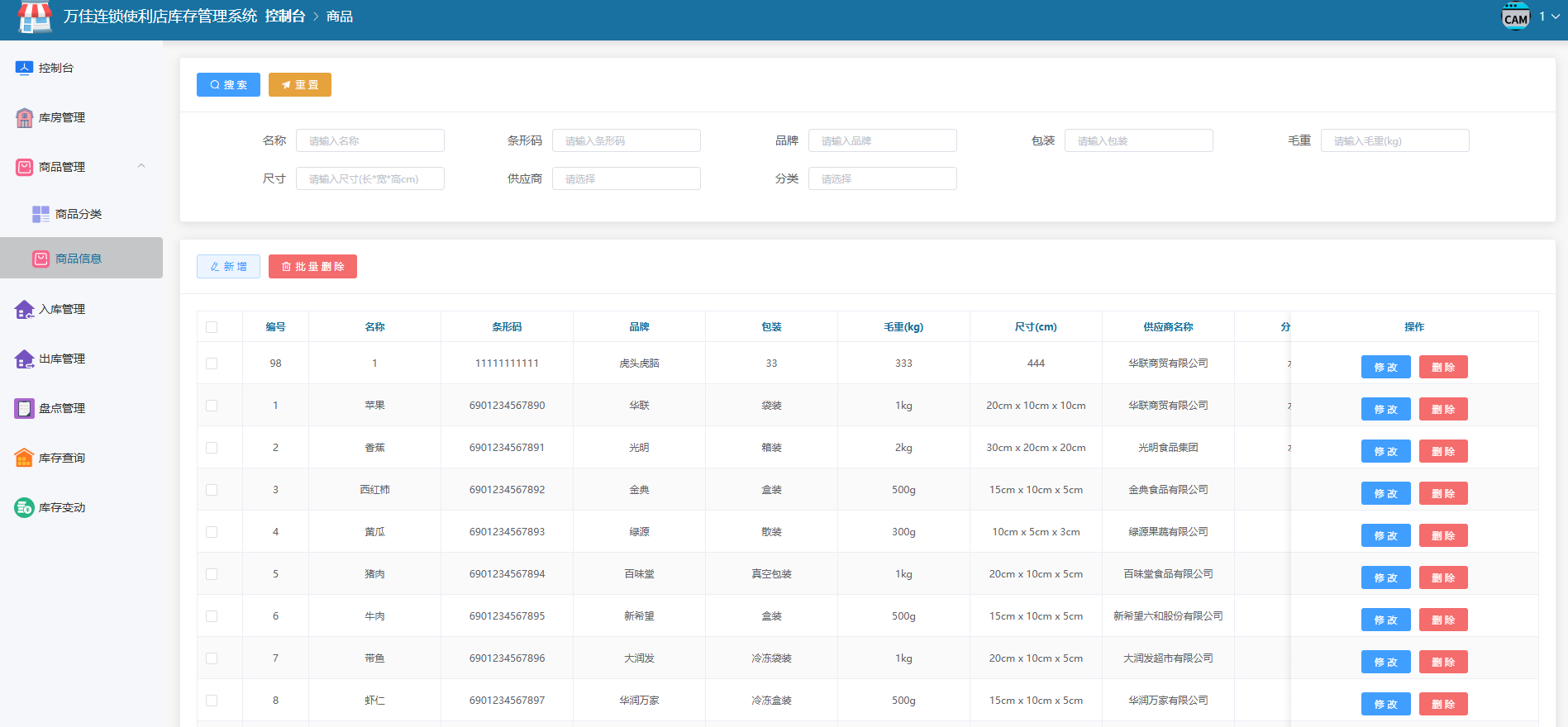
Task: Check the row checkbox for 虾仁
Action: (212, 701)
